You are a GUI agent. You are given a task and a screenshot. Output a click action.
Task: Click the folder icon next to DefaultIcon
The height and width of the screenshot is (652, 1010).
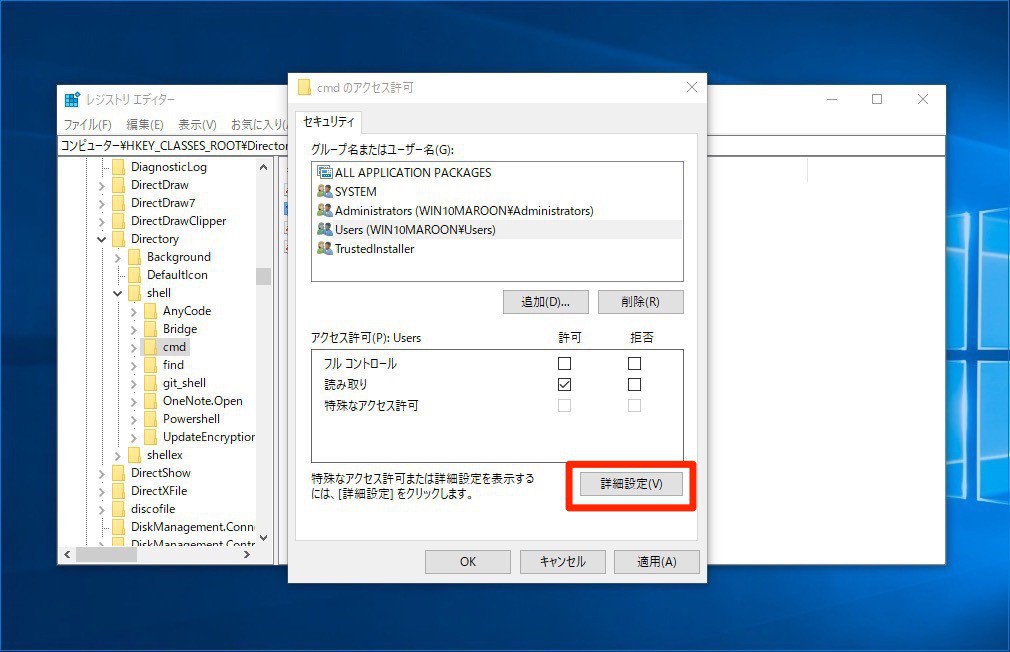click(x=135, y=275)
